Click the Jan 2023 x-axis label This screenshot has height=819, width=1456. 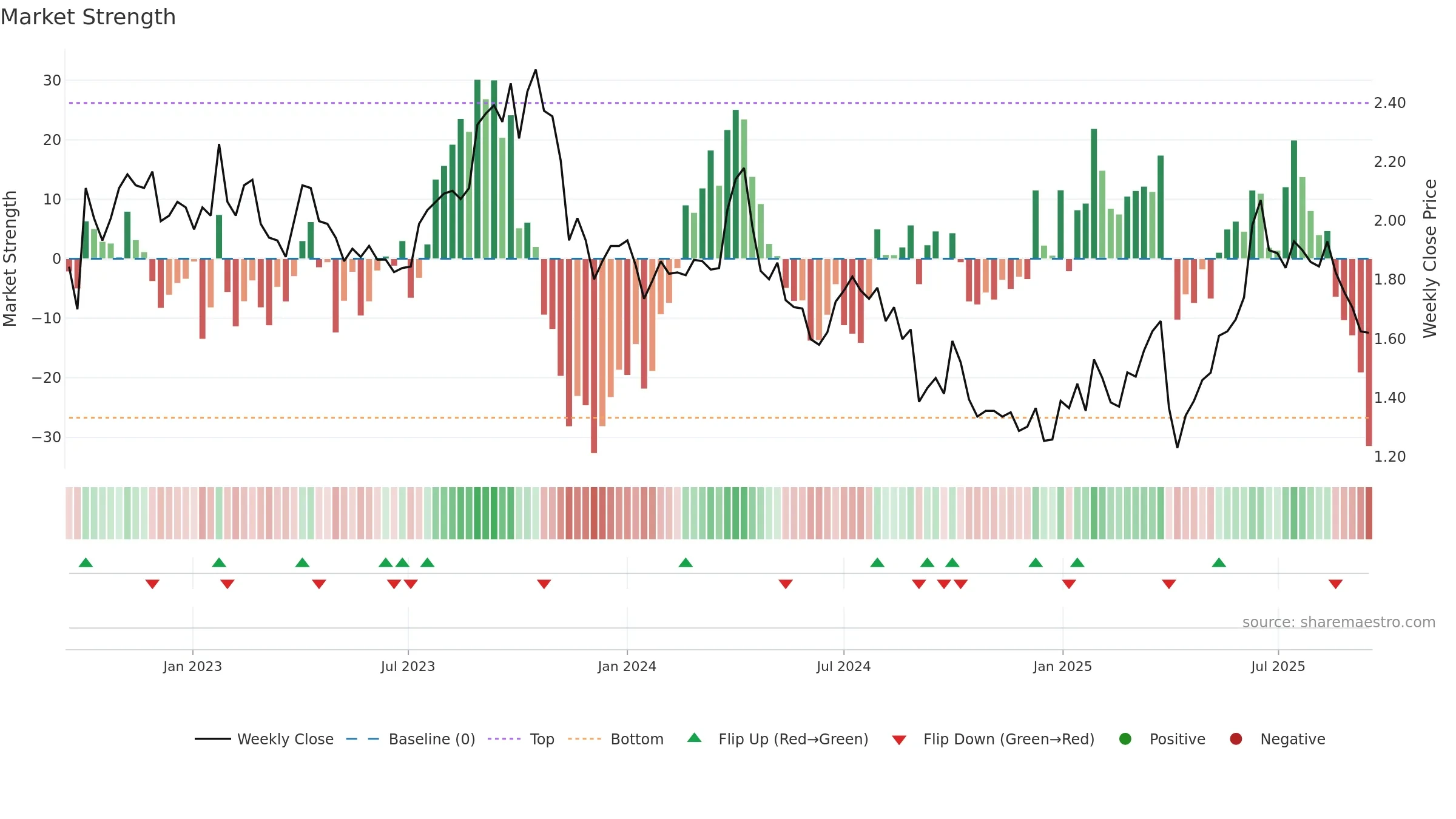coord(192,666)
